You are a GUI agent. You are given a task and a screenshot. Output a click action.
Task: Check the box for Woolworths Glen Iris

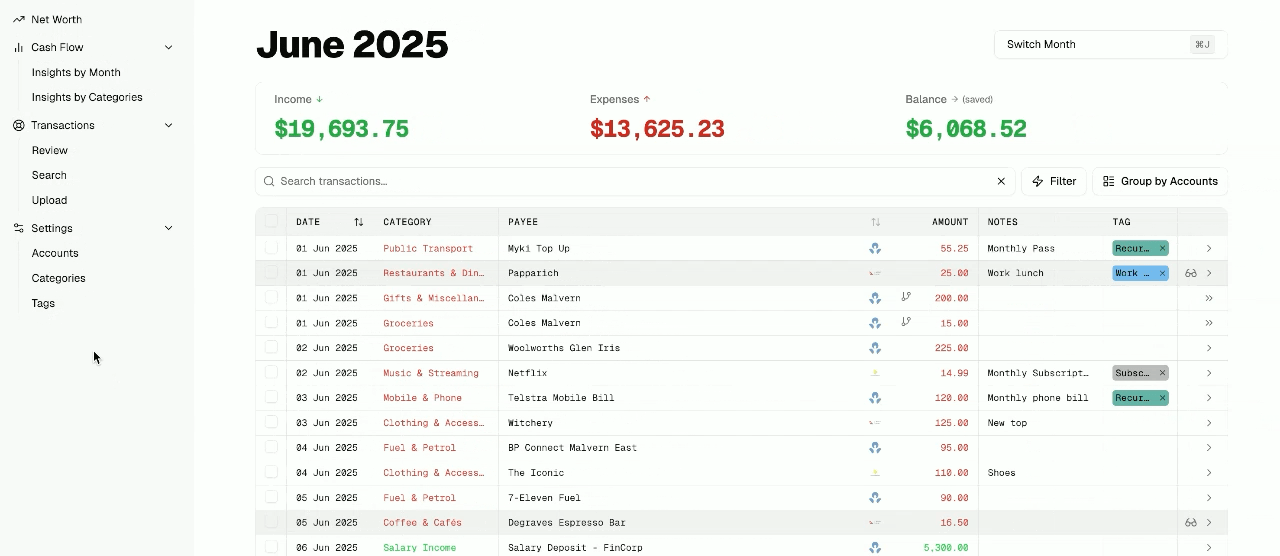pyautogui.click(x=271, y=348)
